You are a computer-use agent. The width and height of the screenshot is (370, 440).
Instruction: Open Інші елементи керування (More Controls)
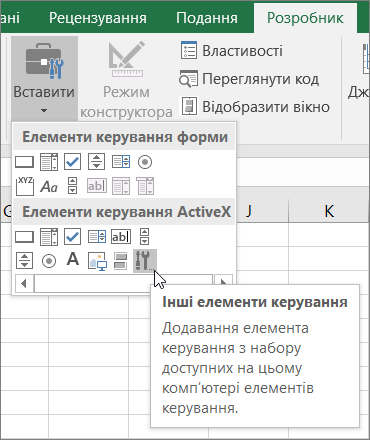(145, 260)
